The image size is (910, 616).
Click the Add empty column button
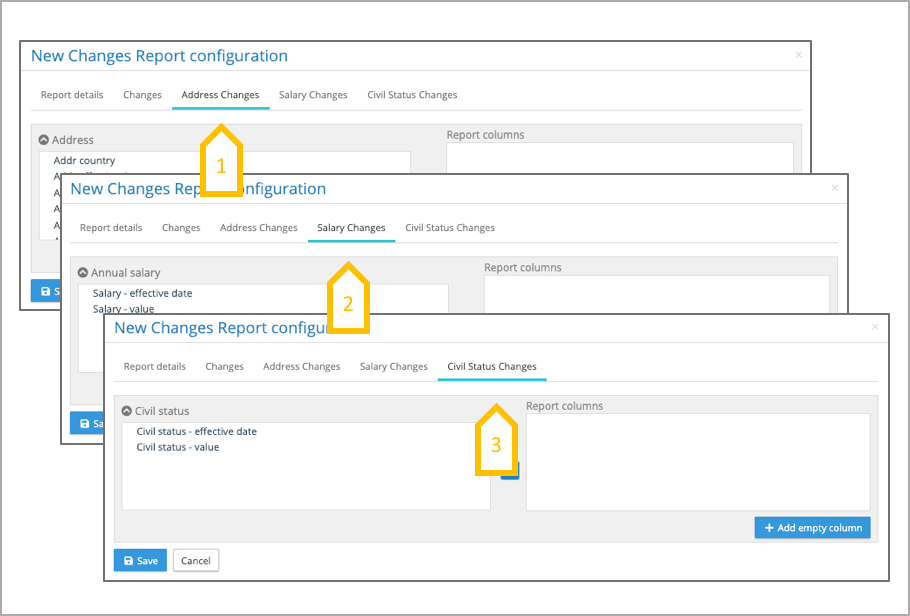point(812,527)
